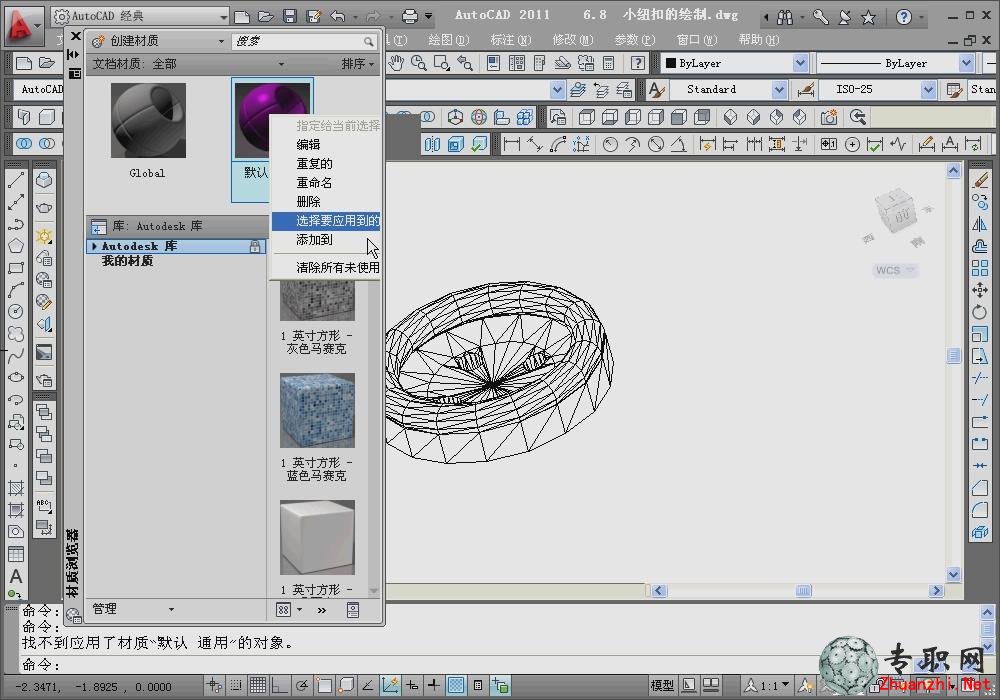This screenshot has height=700, width=1000.
Task: Toggle Ortho mode in status bar
Action: pyautogui.click(x=279, y=685)
